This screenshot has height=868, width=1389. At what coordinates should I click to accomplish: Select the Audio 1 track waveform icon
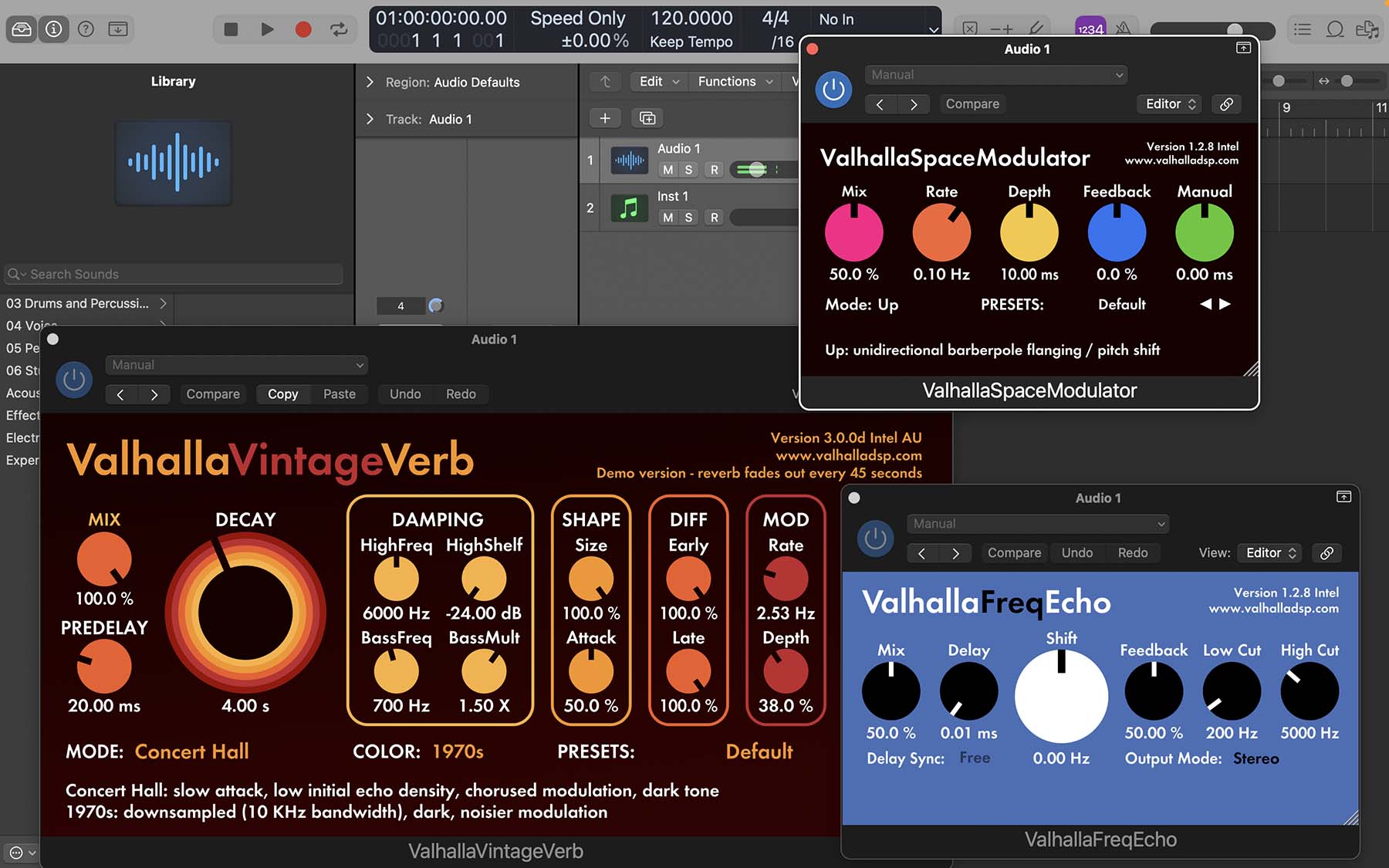tap(630, 160)
